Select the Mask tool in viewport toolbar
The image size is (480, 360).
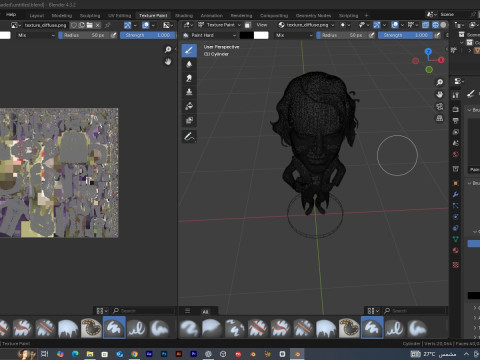pos(189,120)
